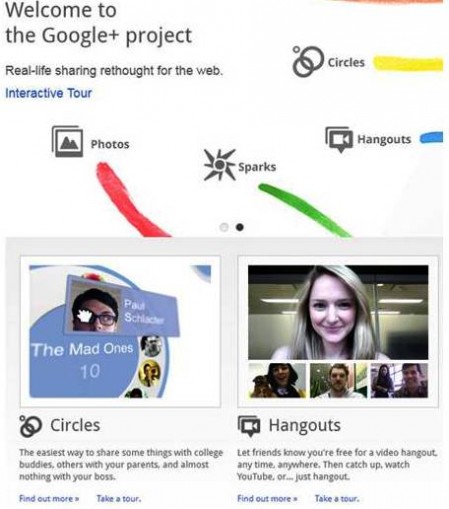This screenshot has height=509, width=449.
Task: Click the blue paint stroke near Hangouts
Action: [x=431, y=138]
